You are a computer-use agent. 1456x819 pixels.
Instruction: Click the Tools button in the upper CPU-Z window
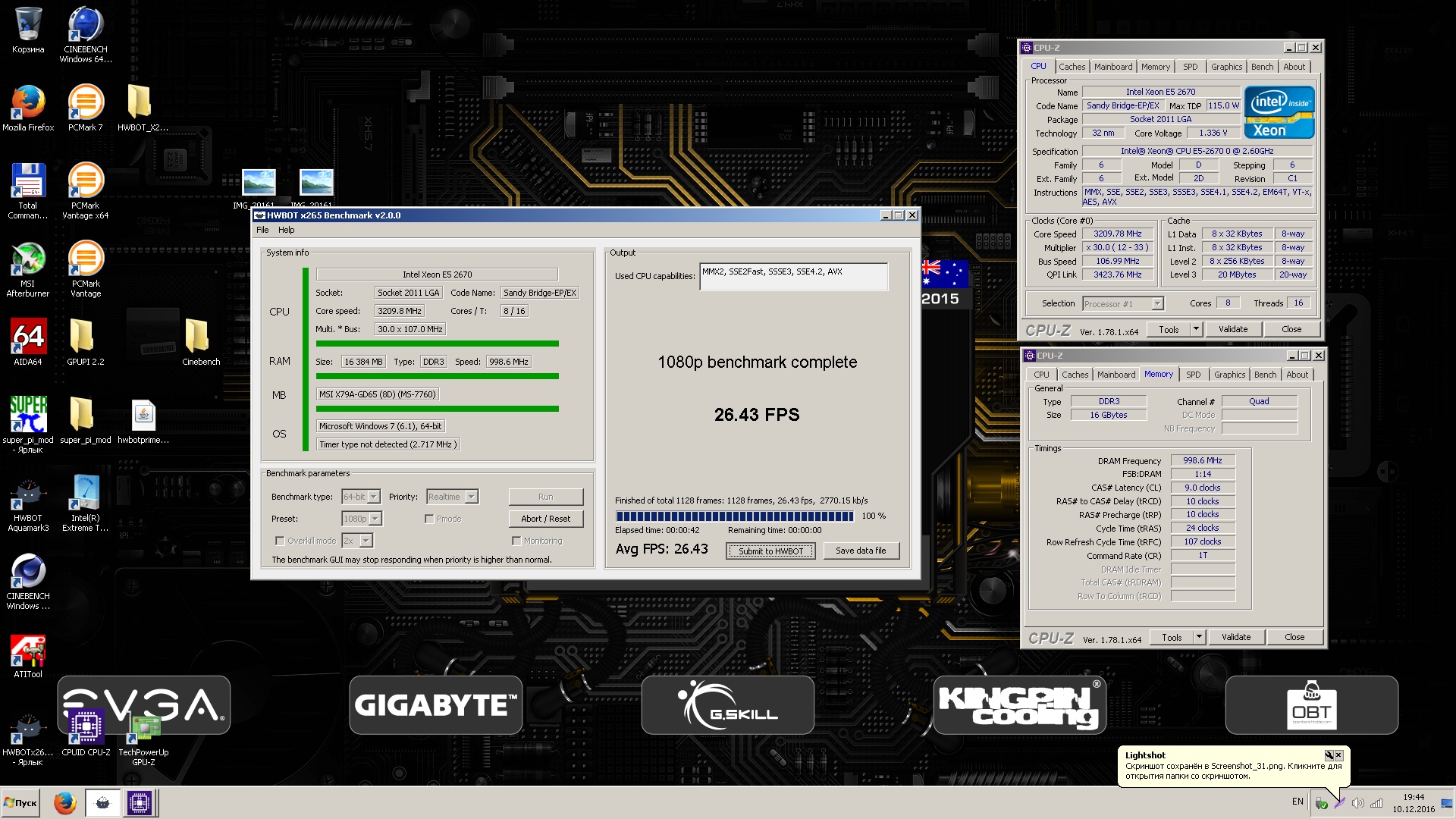[x=1169, y=329]
